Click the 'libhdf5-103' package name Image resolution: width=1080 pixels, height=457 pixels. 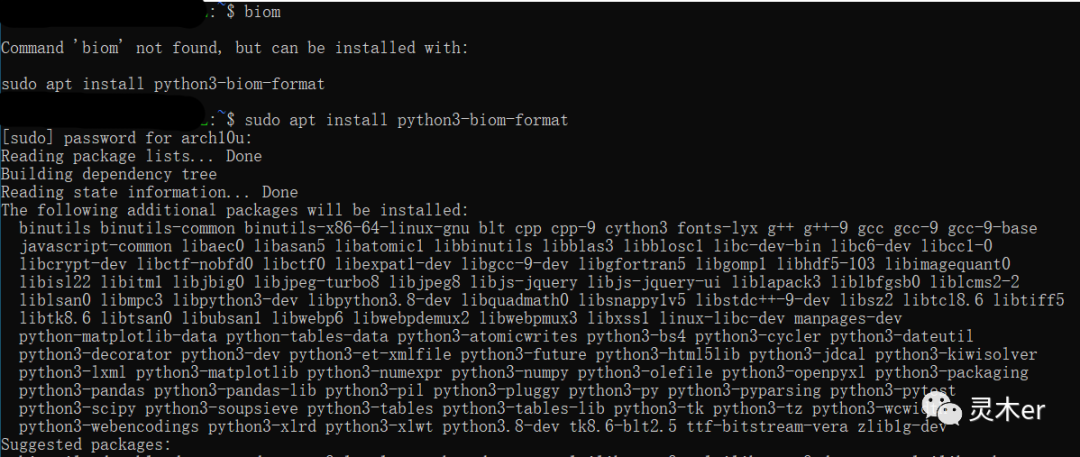826,264
